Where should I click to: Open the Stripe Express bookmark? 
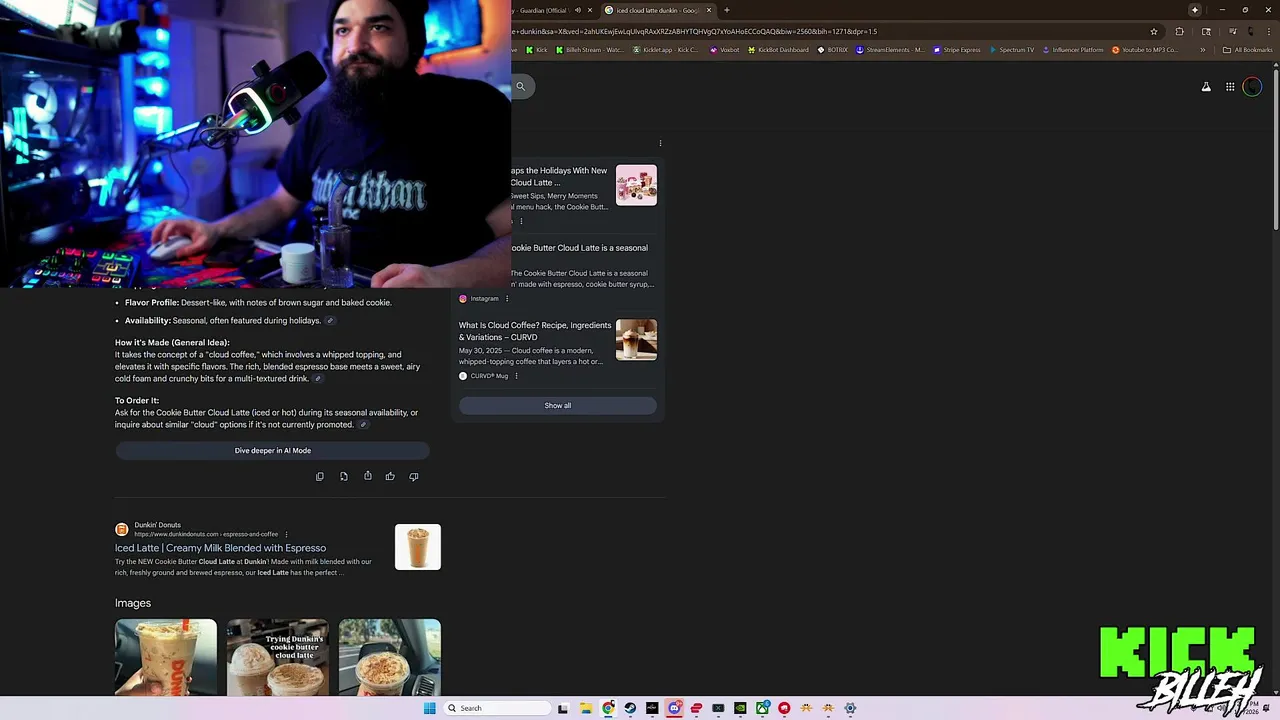957,49
